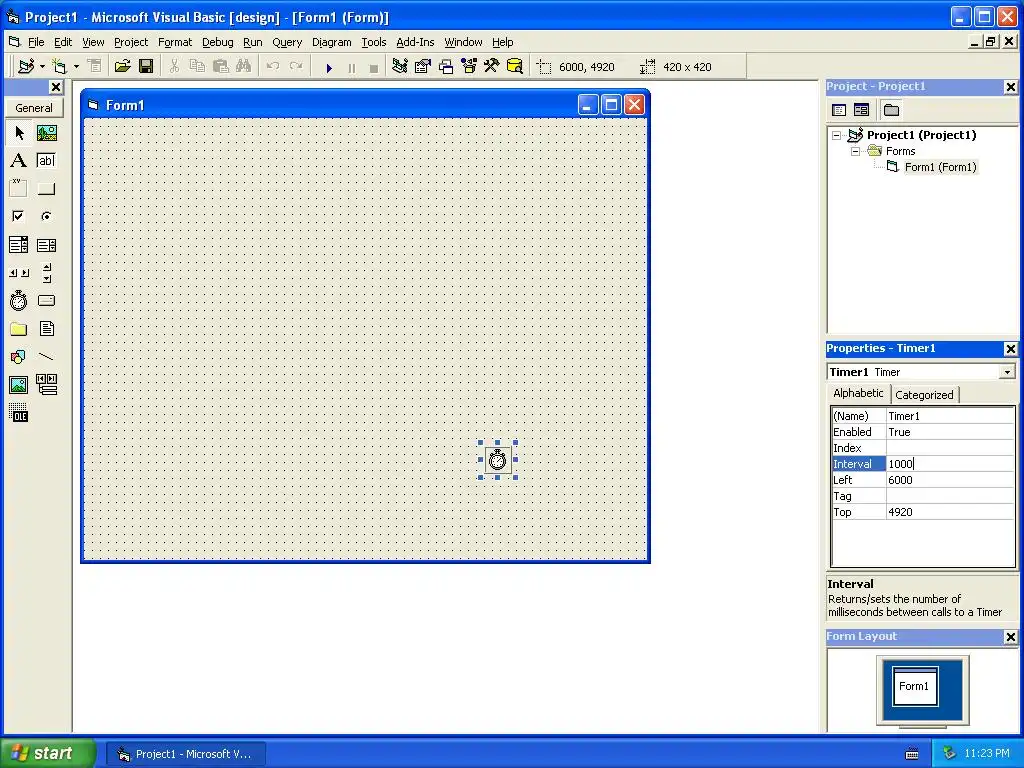Click the Break pause toolbar button
The height and width of the screenshot is (768, 1024).
pyautogui.click(x=351, y=67)
